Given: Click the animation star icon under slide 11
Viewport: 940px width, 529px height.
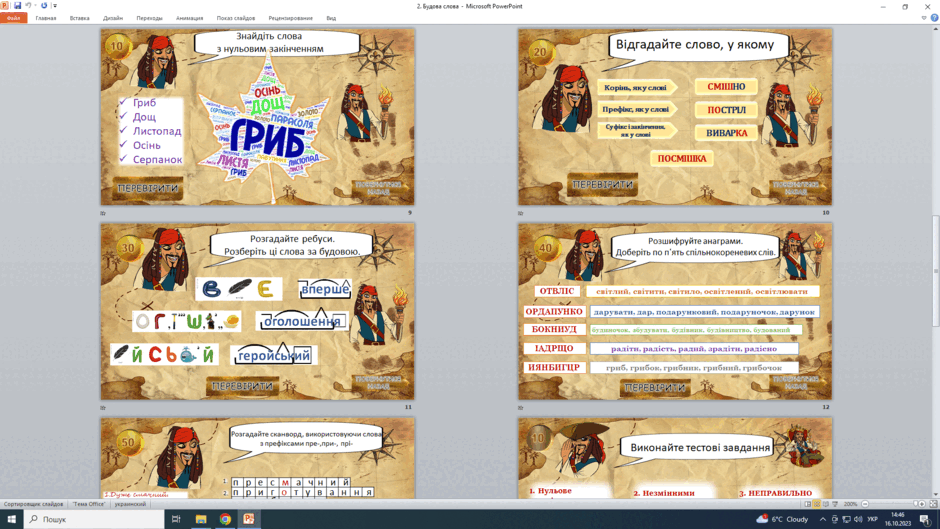Looking at the screenshot, I should (103, 407).
